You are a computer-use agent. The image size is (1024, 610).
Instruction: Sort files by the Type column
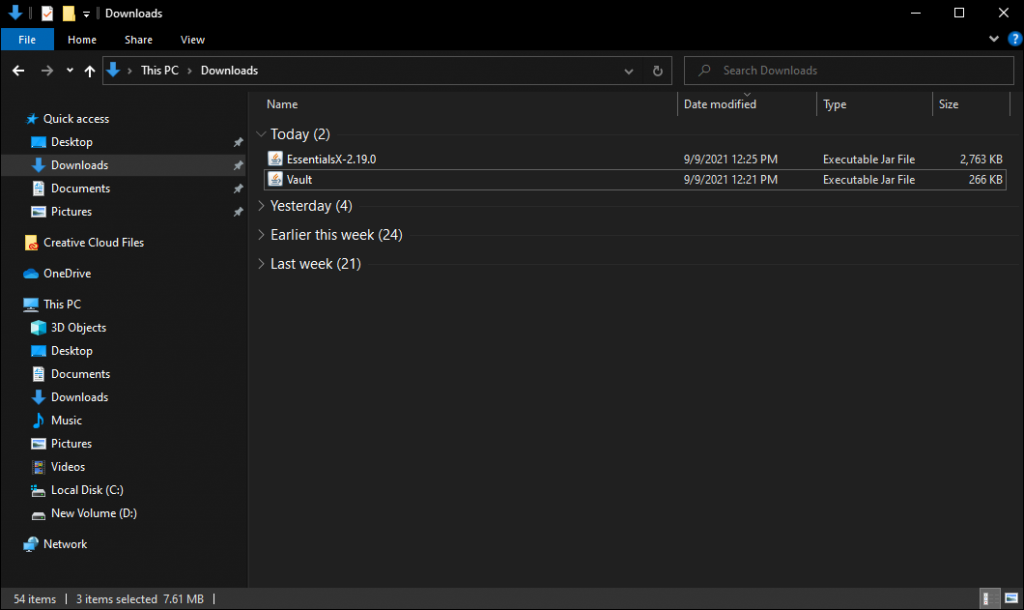pos(835,104)
